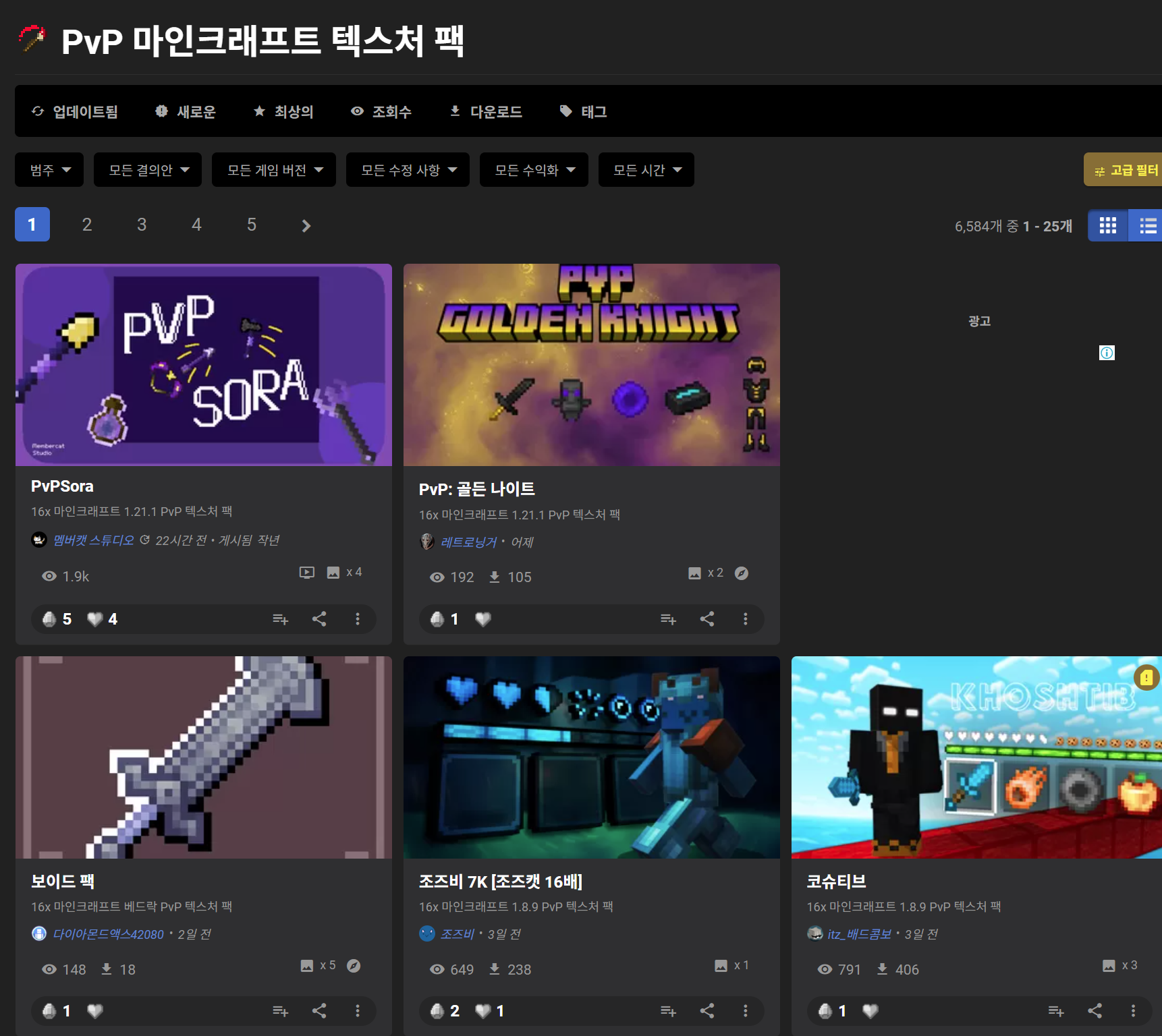Go to page 3
Viewport: 1162px width, 1036px height.
point(142,225)
